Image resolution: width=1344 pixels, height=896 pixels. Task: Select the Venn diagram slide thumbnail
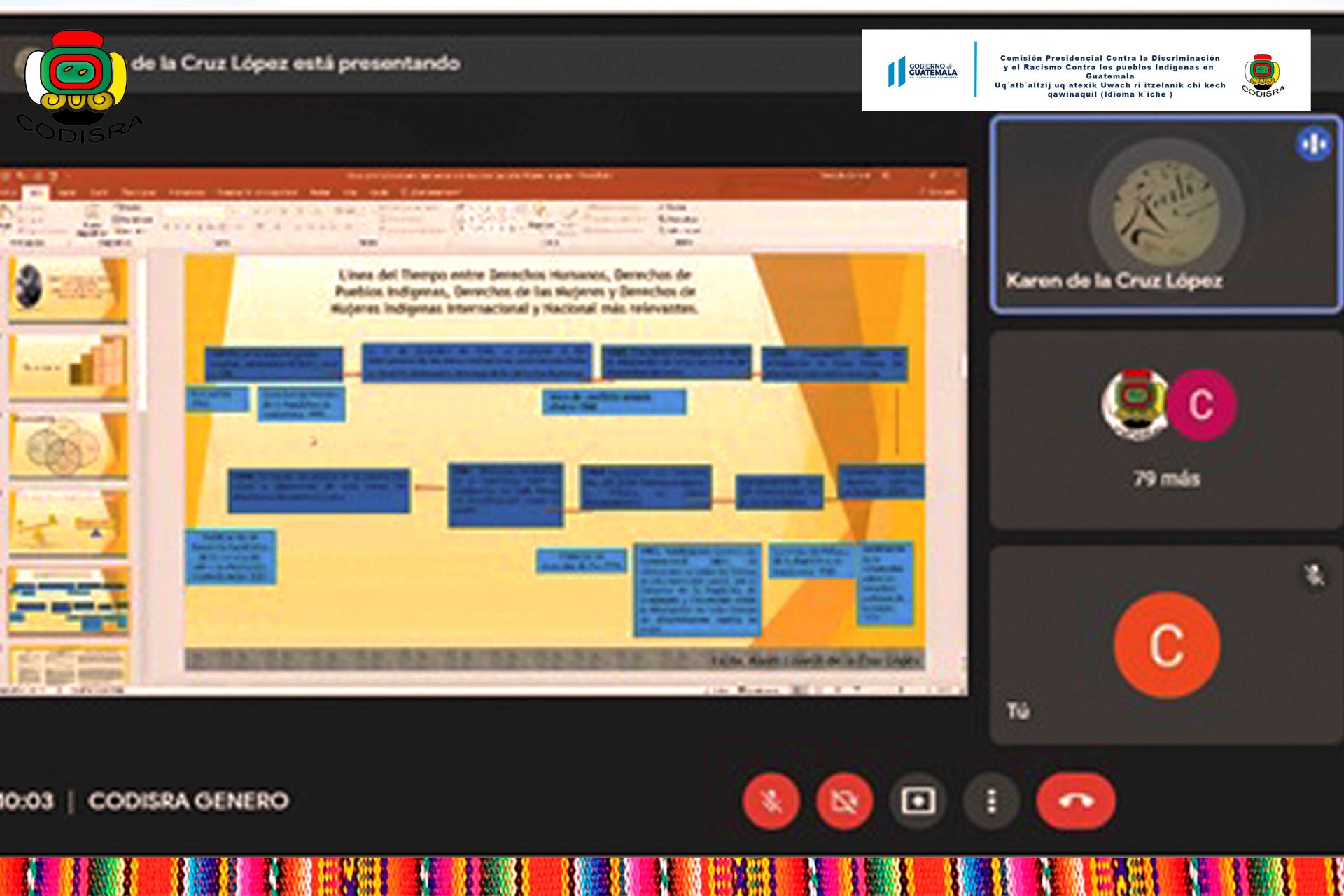tap(68, 445)
